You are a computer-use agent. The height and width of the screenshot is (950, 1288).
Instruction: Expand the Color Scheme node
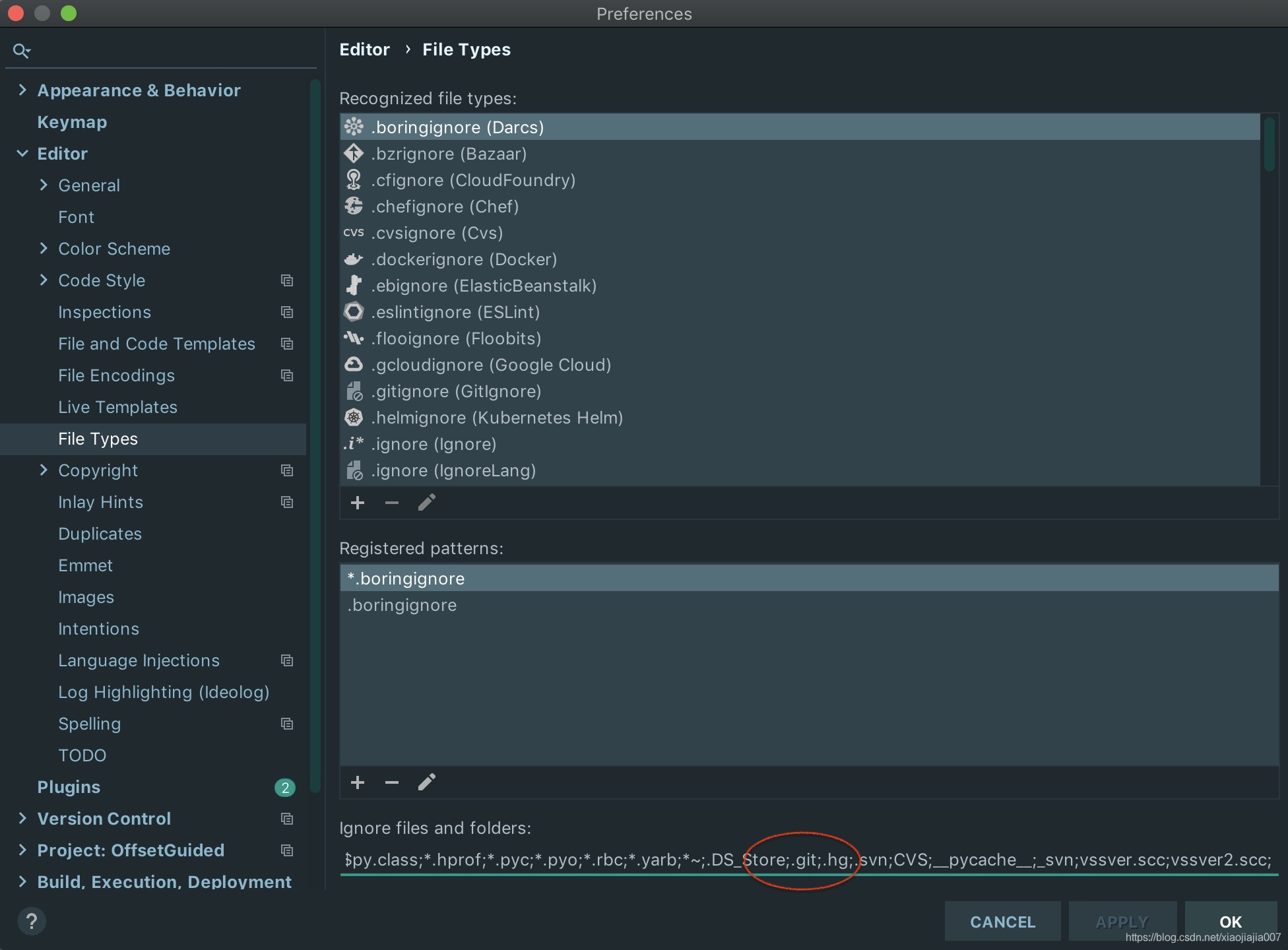coord(44,248)
